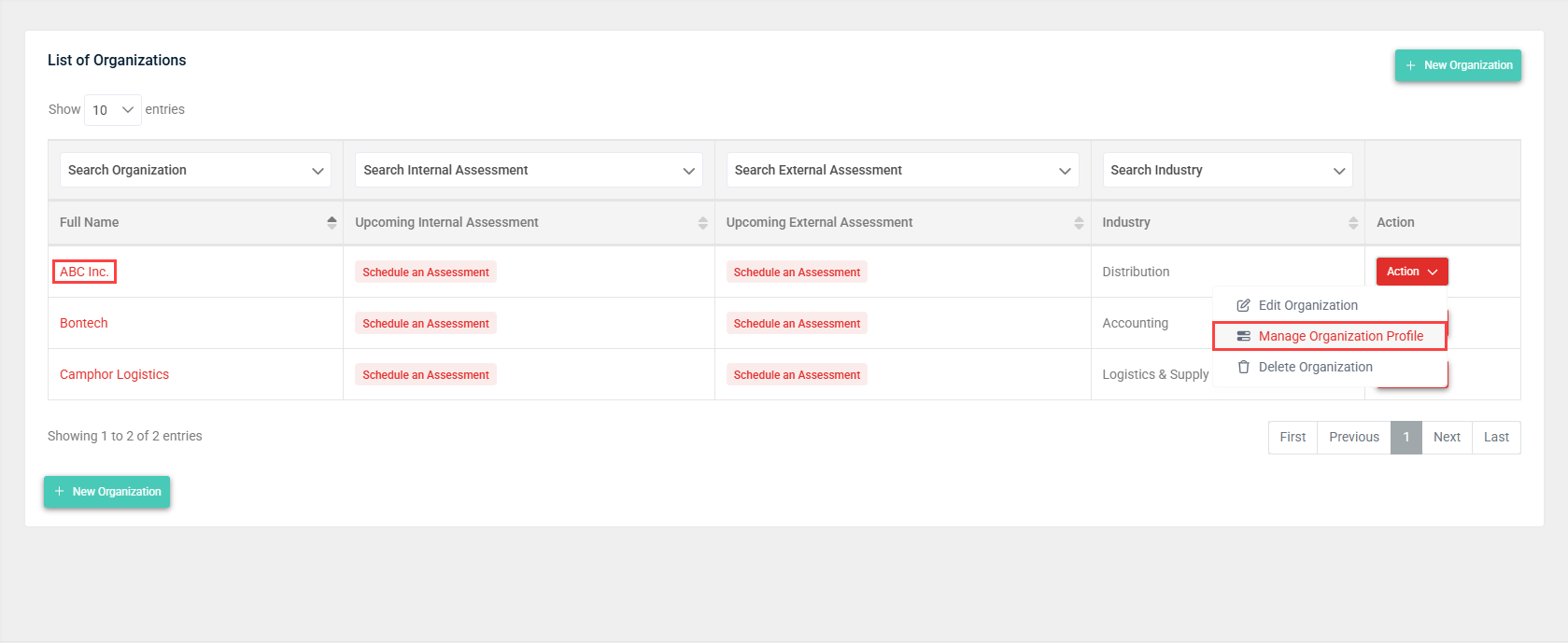
Task: Expand the Search Industry filter dropdown
Action: click(1227, 170)
